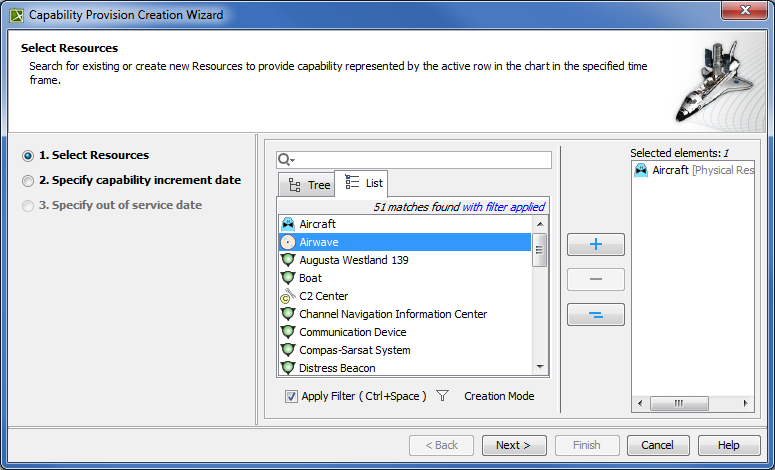Click the Communication Device element icon
Image resolution: width=775 pixels, height=470 pixels.
(x=288, y=332)
